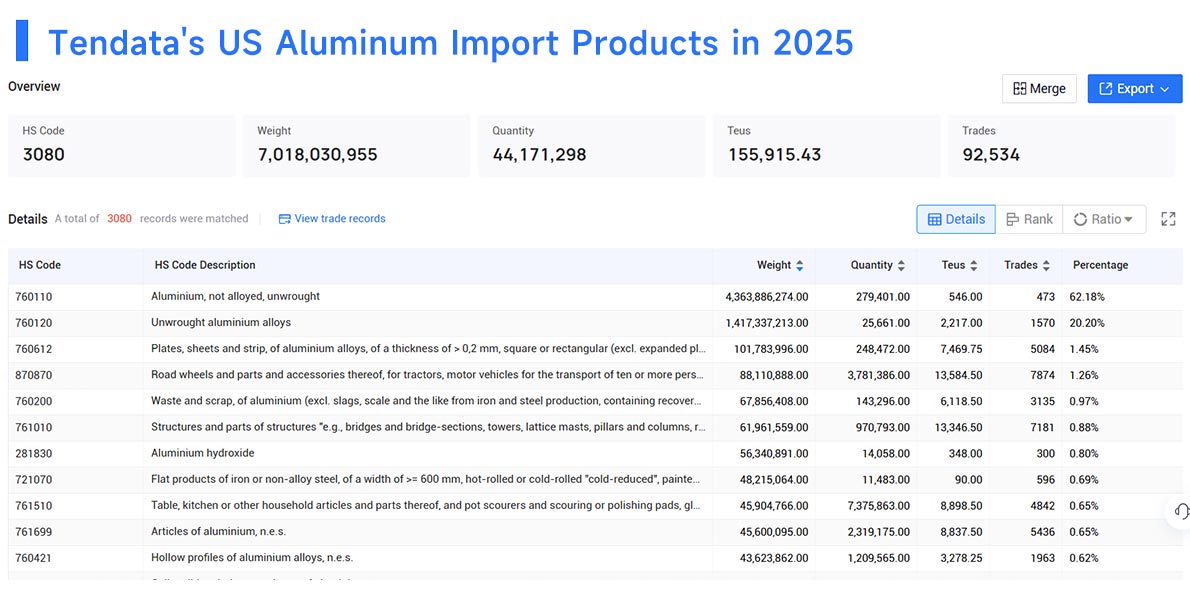Click the Weight overview card 7,018,030,955

pos(356,146)
